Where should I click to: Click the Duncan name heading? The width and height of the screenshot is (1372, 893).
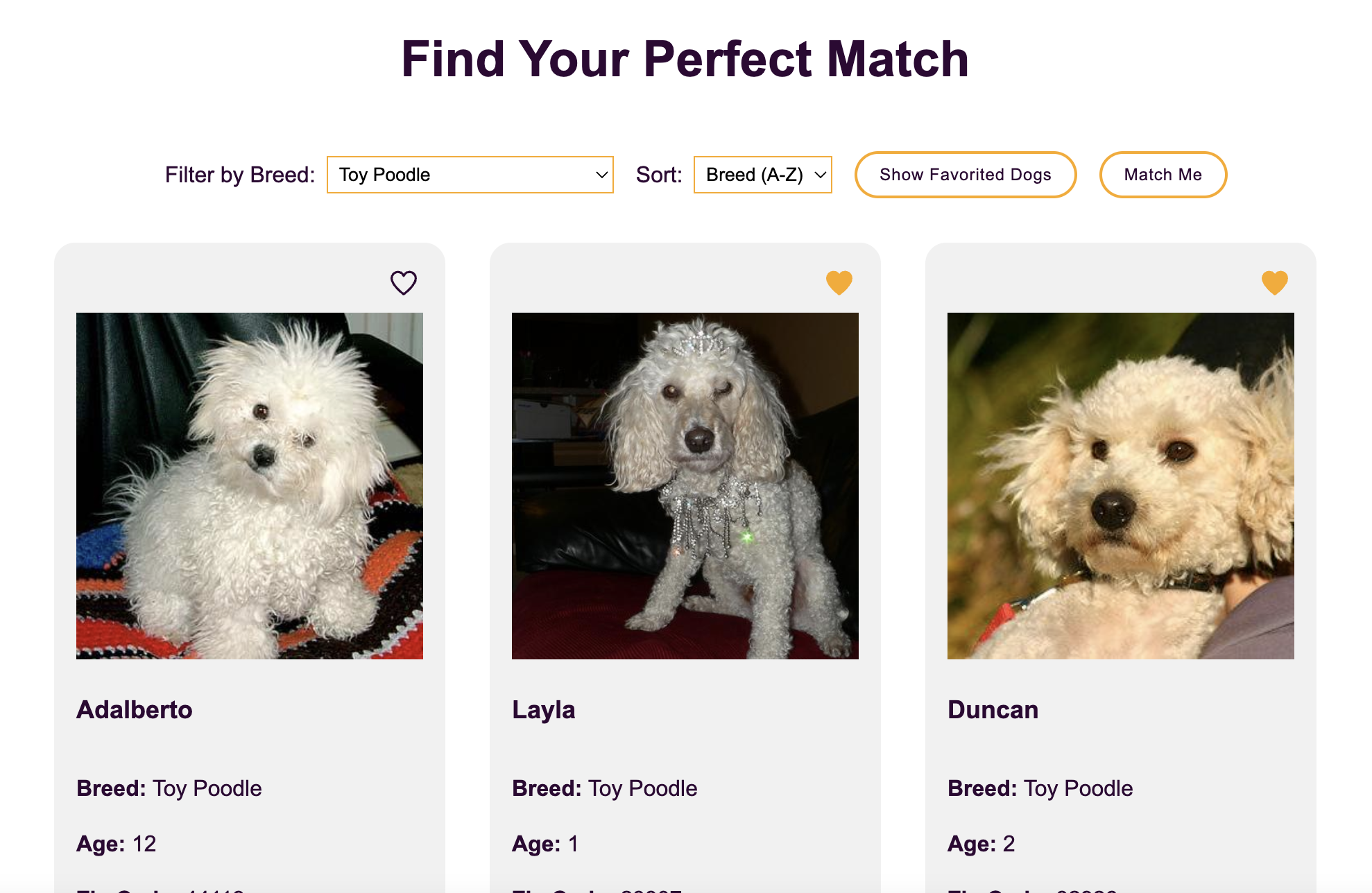993,710
